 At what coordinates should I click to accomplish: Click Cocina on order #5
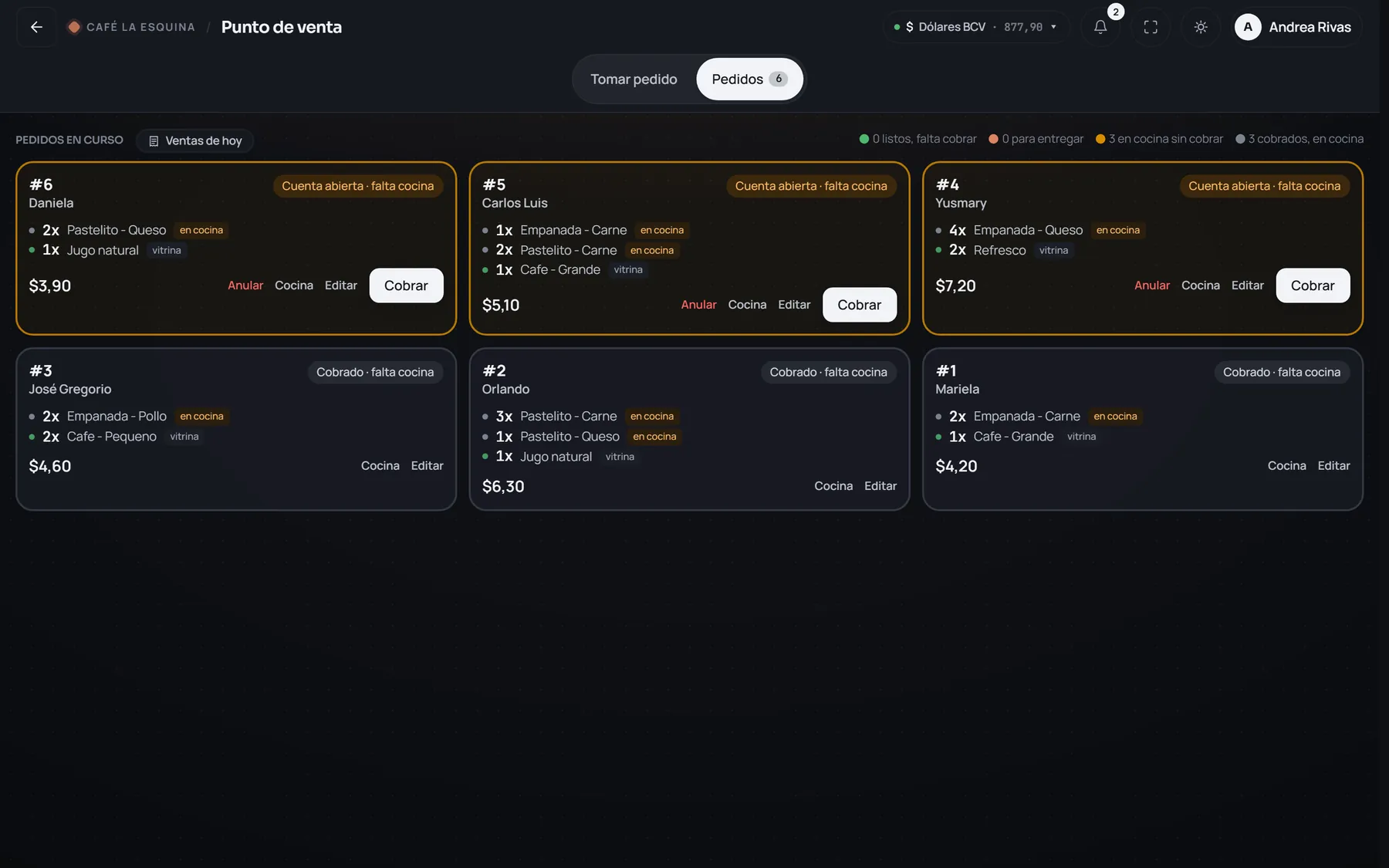[747, 305]
